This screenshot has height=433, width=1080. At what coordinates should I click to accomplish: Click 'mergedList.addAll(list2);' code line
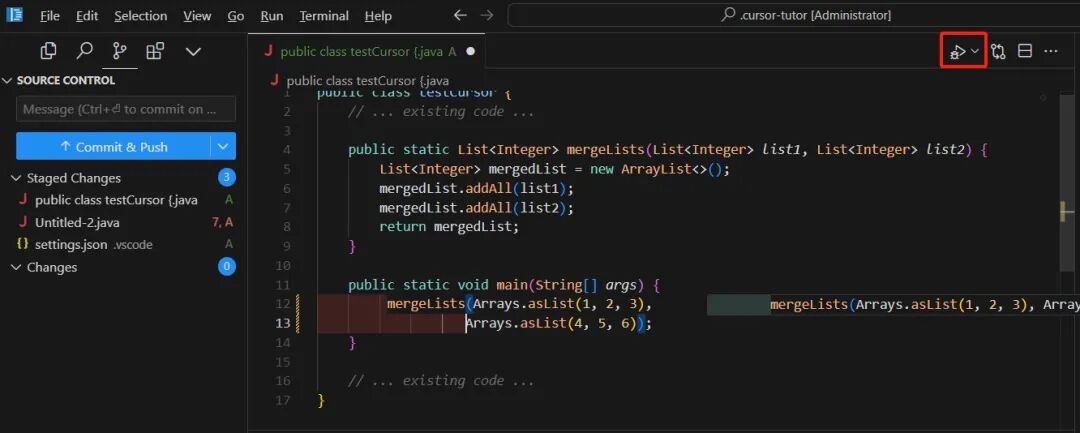tap(476, 207)
